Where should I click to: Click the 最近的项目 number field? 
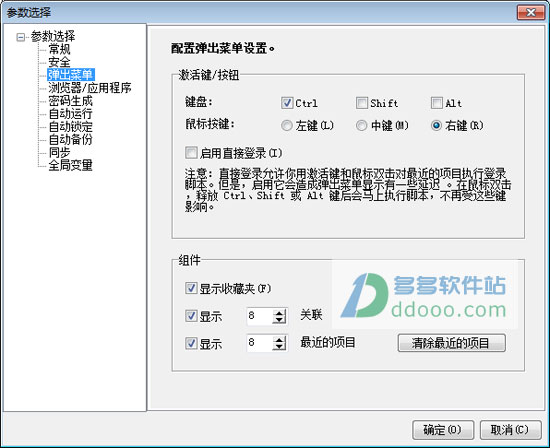(260, 343)
